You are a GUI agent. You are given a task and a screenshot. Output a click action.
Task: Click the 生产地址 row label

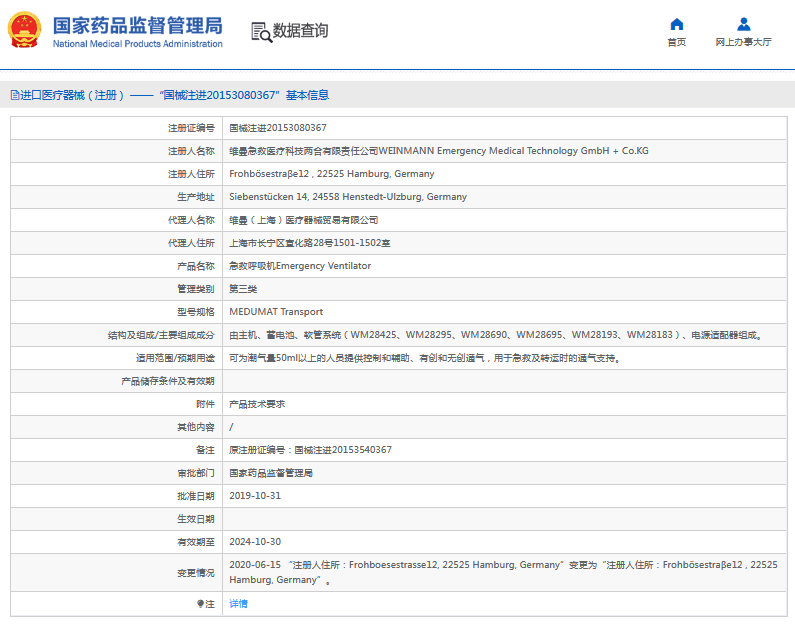(196, 197)
